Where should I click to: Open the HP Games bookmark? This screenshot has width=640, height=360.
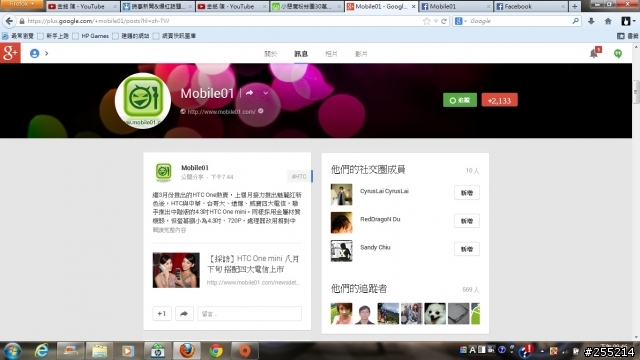click(91, 36)
